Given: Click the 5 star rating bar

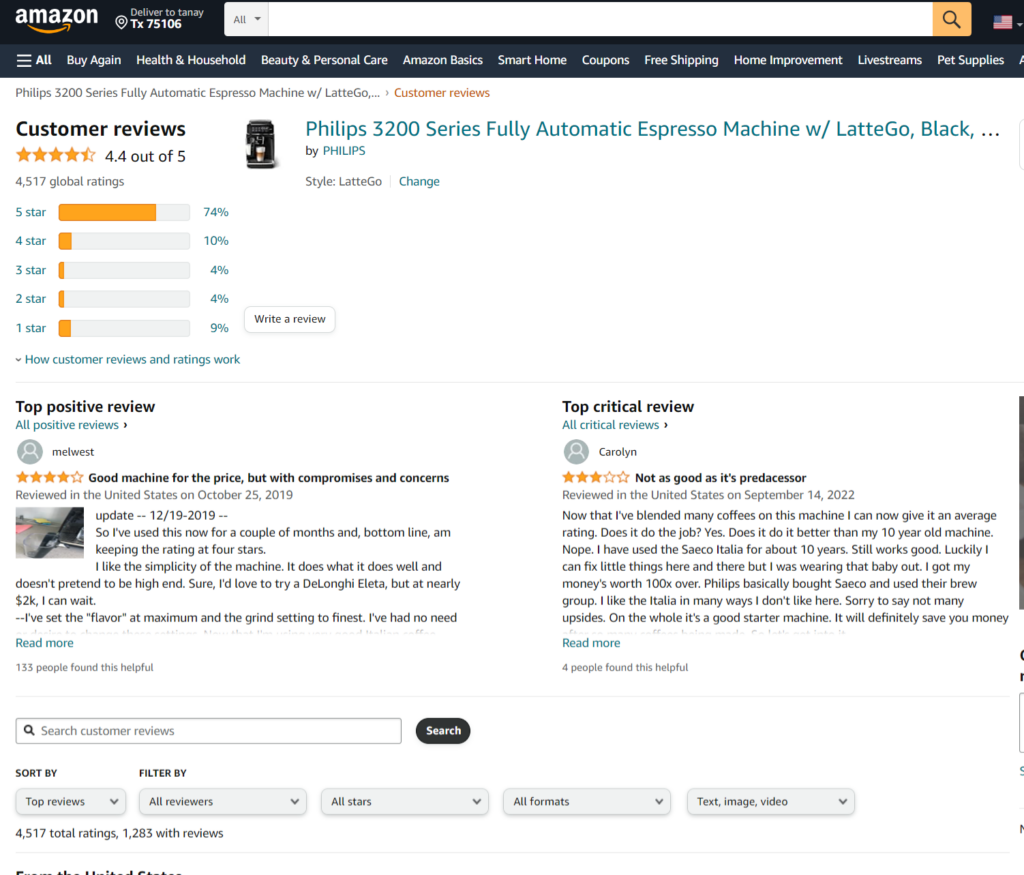Looking at the screenshot, I should (124, 212).
